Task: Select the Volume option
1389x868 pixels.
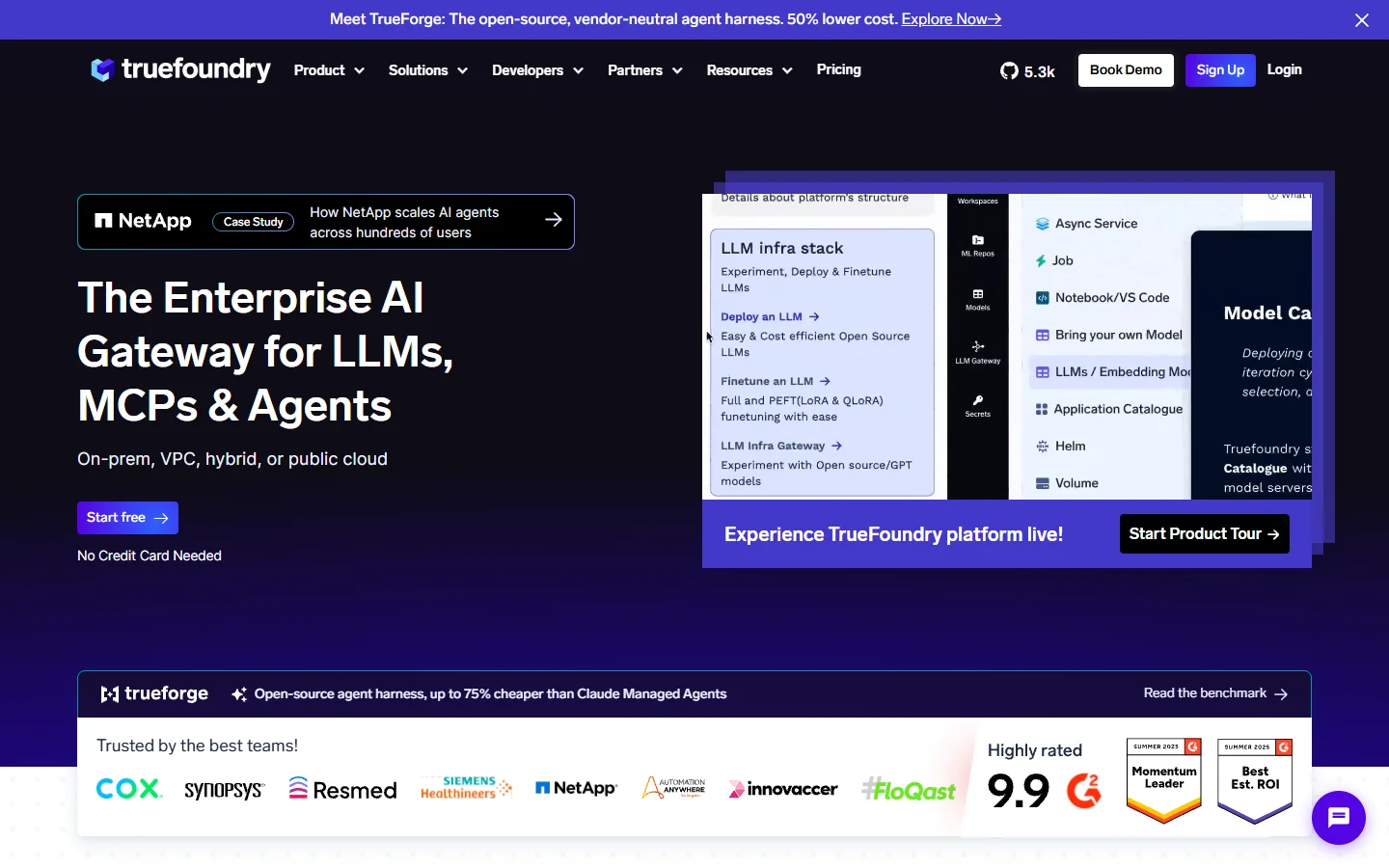Action: [1067, 483]
